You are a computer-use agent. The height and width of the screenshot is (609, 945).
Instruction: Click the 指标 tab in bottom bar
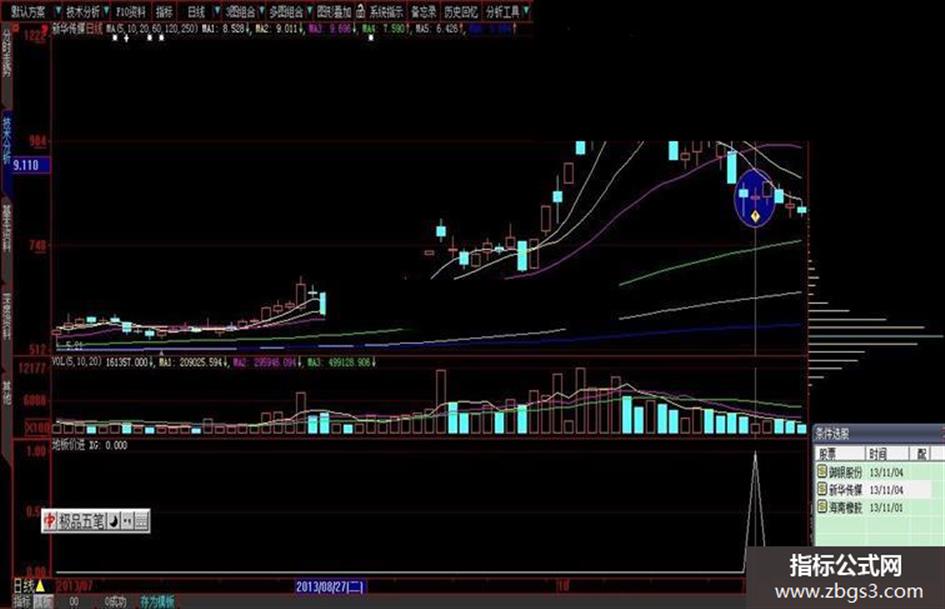click(x=22, y=601)
